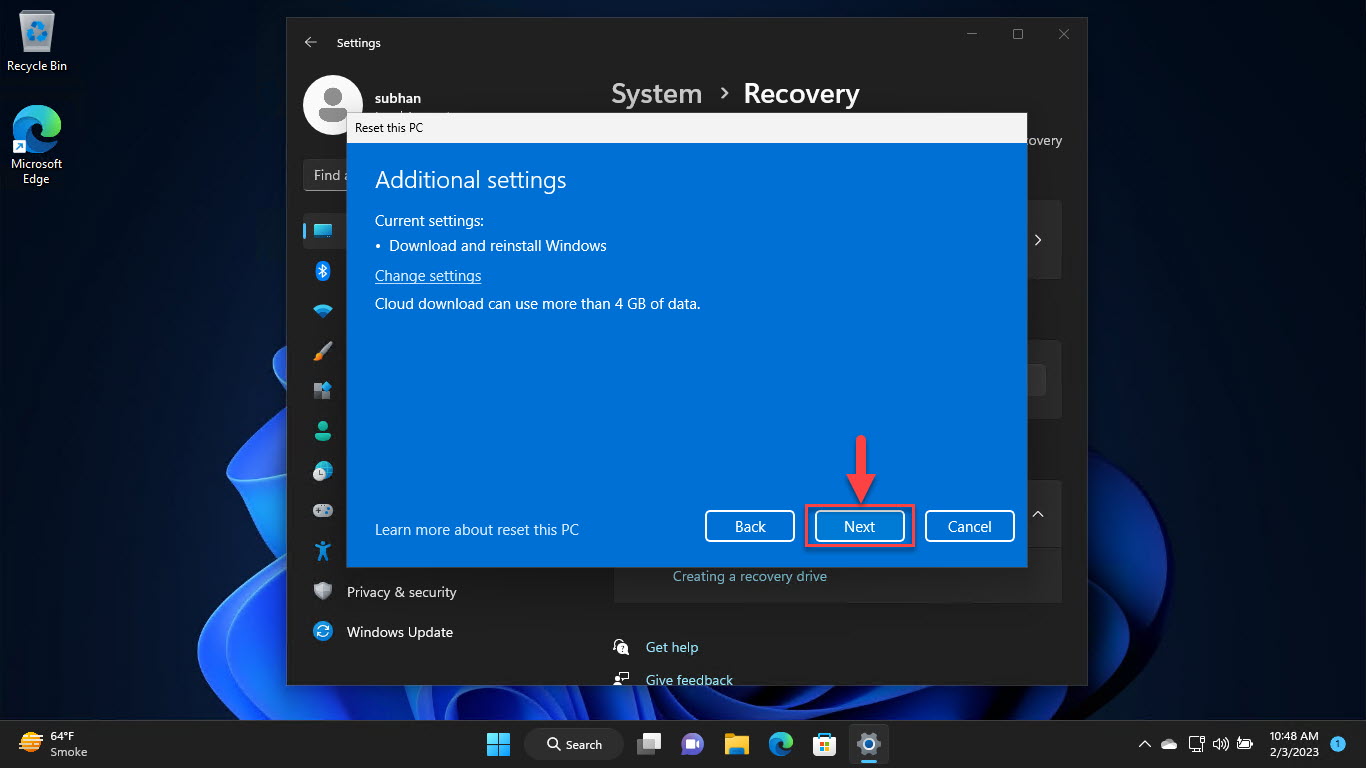
Task: Open the notification badge icon
Action: point(1338,744)
